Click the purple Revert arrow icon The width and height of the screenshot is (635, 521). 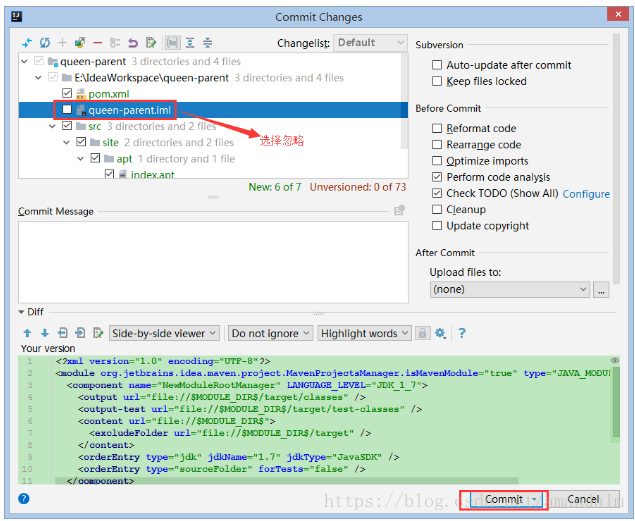pos(133,43)
